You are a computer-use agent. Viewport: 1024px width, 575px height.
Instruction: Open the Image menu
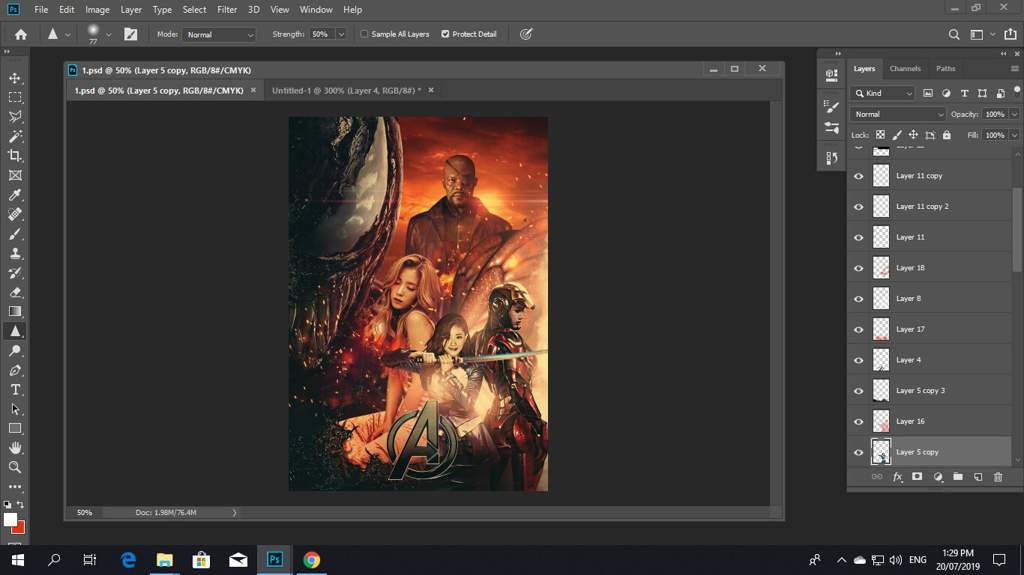(97, 10)
